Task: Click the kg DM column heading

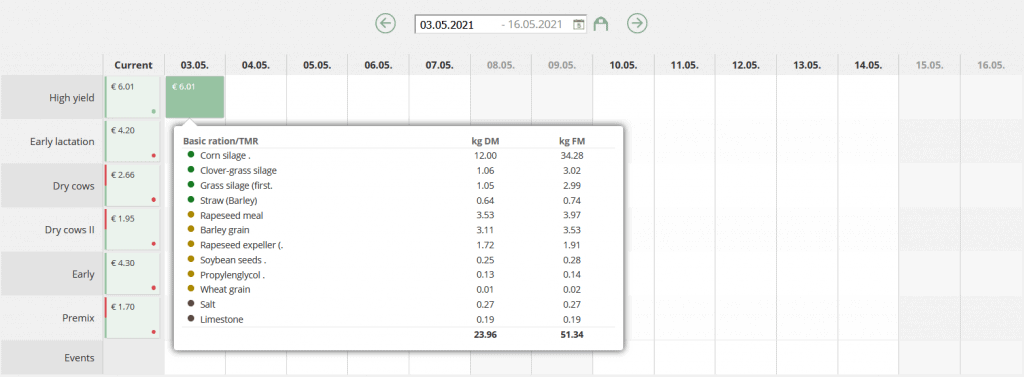Action: click(485, 140)
